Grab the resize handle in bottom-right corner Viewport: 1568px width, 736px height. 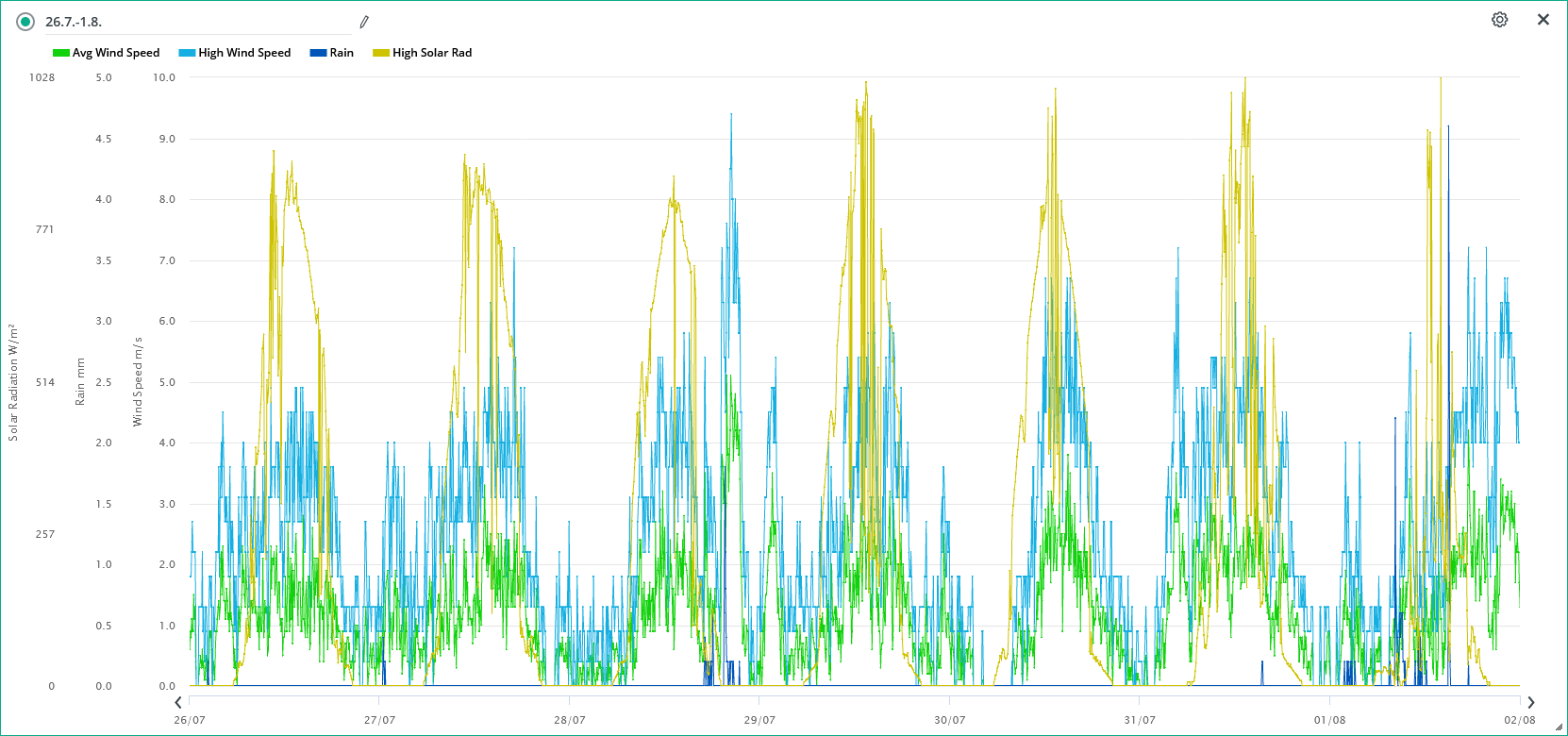tap(1559, 728)
